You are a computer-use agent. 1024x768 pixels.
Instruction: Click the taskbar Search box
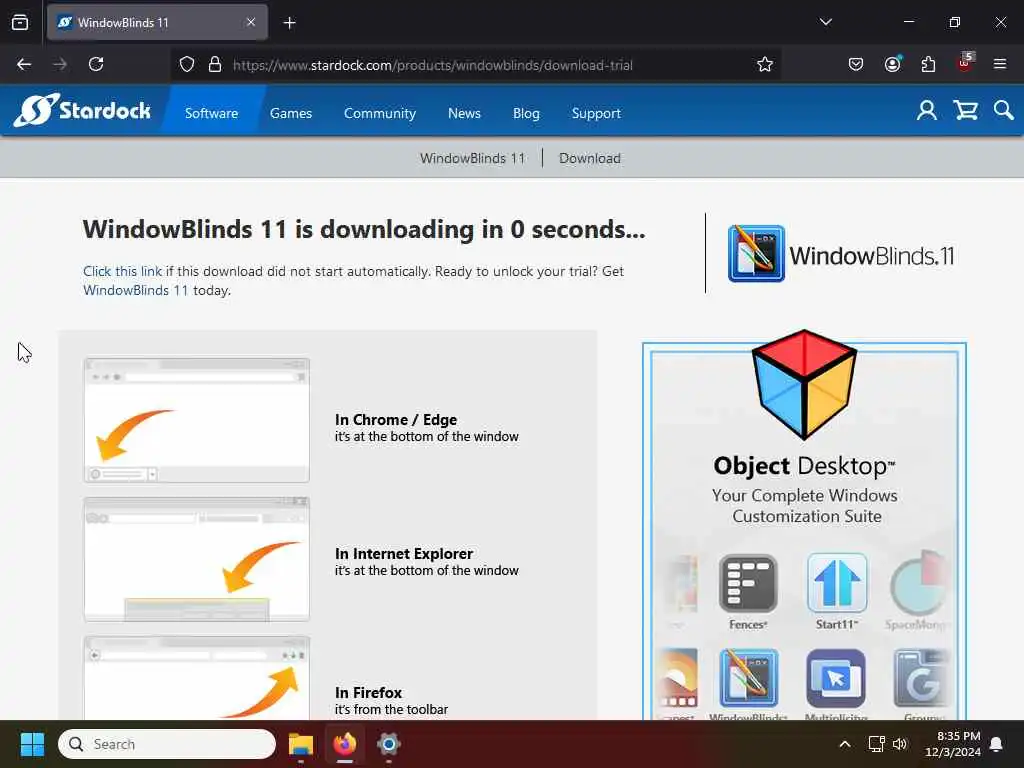pos(167,744)
